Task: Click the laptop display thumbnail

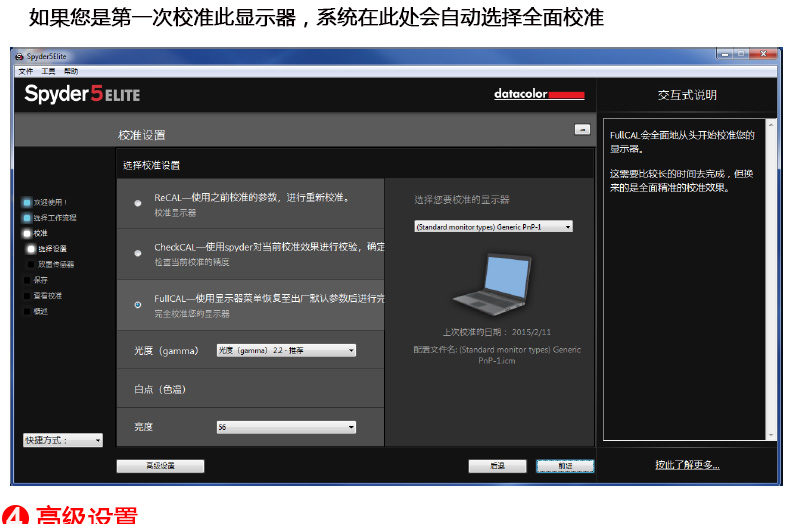Action: click(492, 284)
